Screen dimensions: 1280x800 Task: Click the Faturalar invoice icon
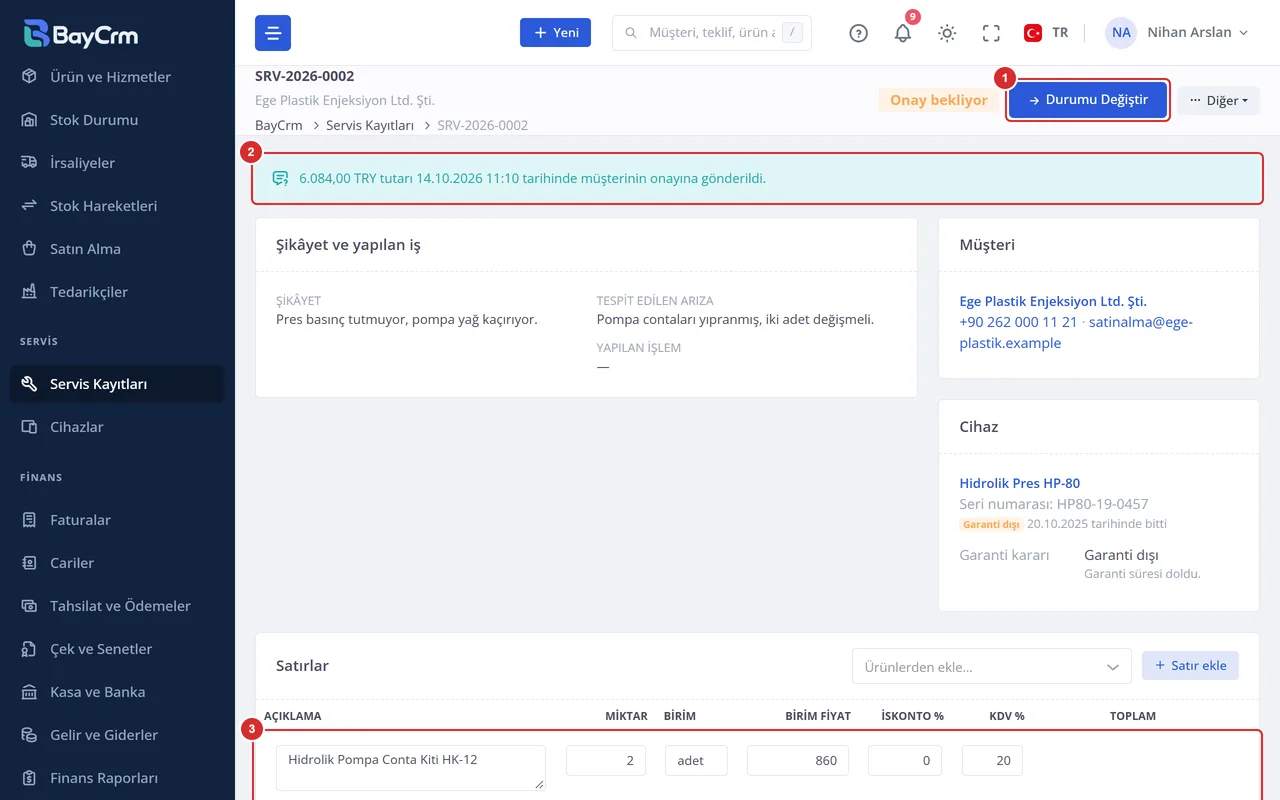(30, 520)
